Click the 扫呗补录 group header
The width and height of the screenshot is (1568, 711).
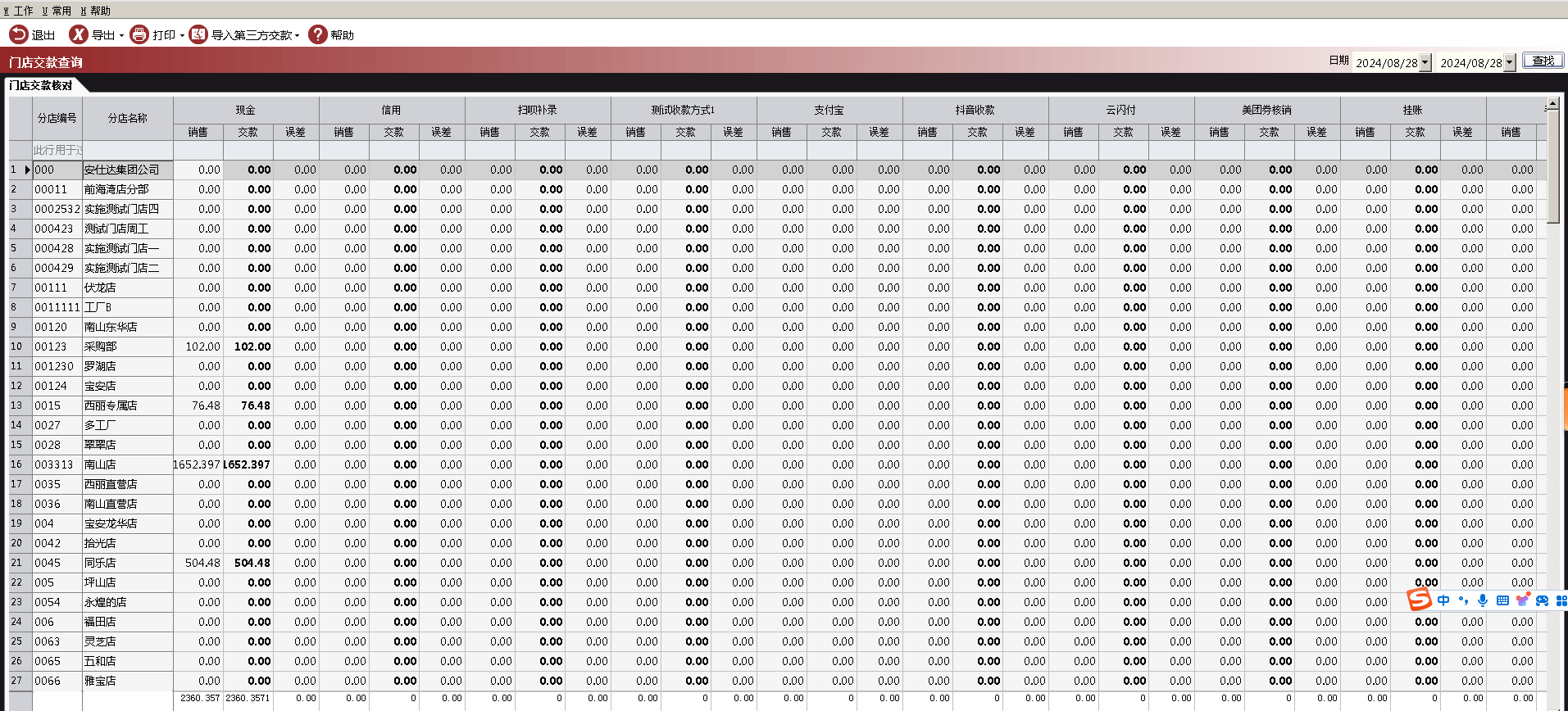point(538,110)
